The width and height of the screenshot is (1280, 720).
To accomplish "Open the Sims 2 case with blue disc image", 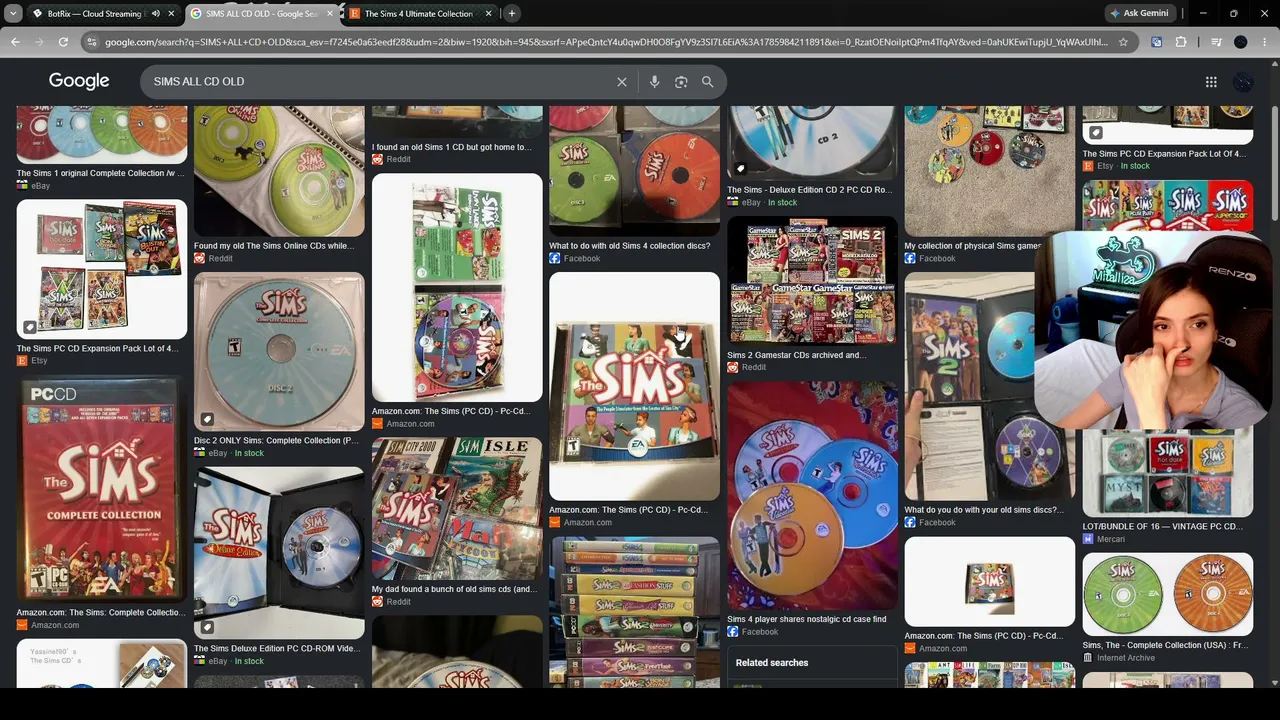I will [989, 386].
